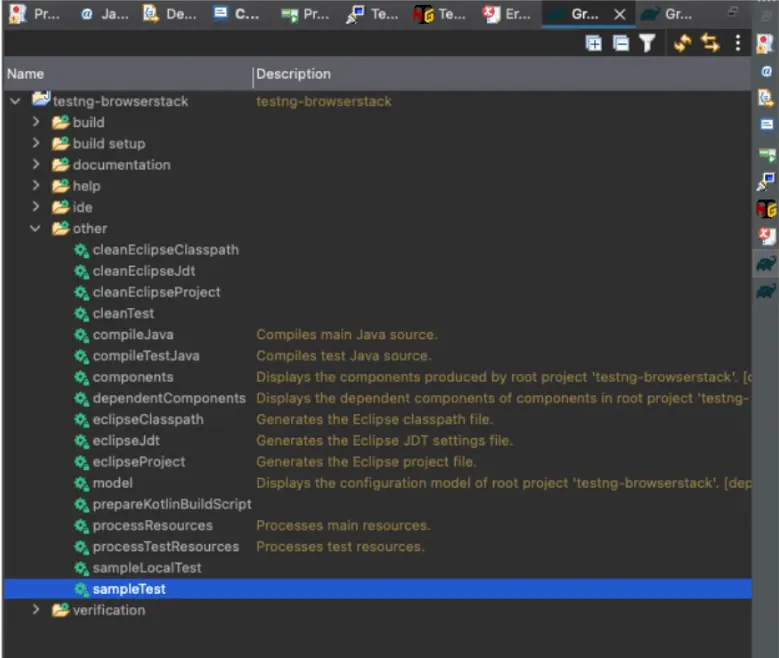
Task: Click the Gradle elephant icon in right sidebar
Action: [x=766, y=264]
